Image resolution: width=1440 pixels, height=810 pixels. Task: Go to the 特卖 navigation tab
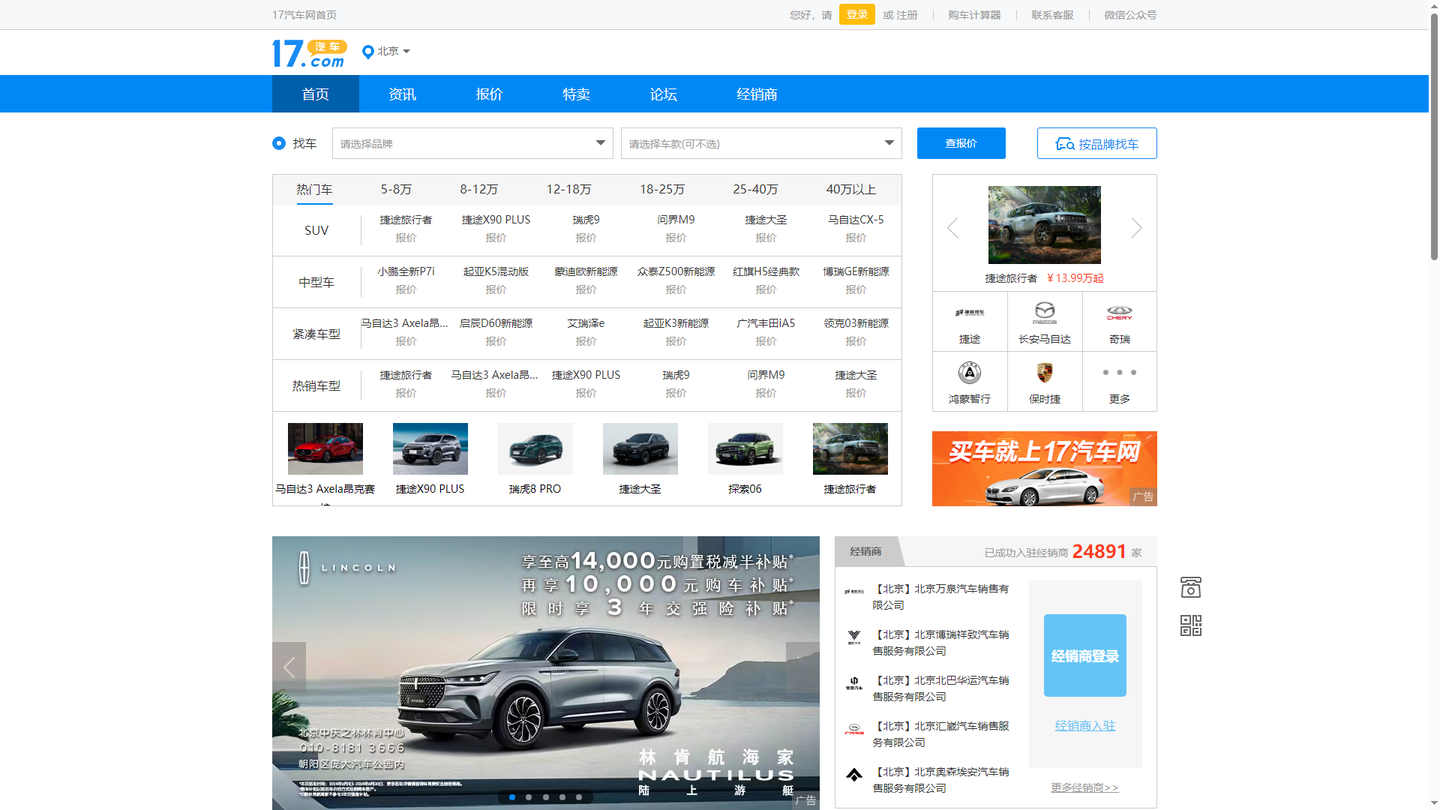pos(576,94)
